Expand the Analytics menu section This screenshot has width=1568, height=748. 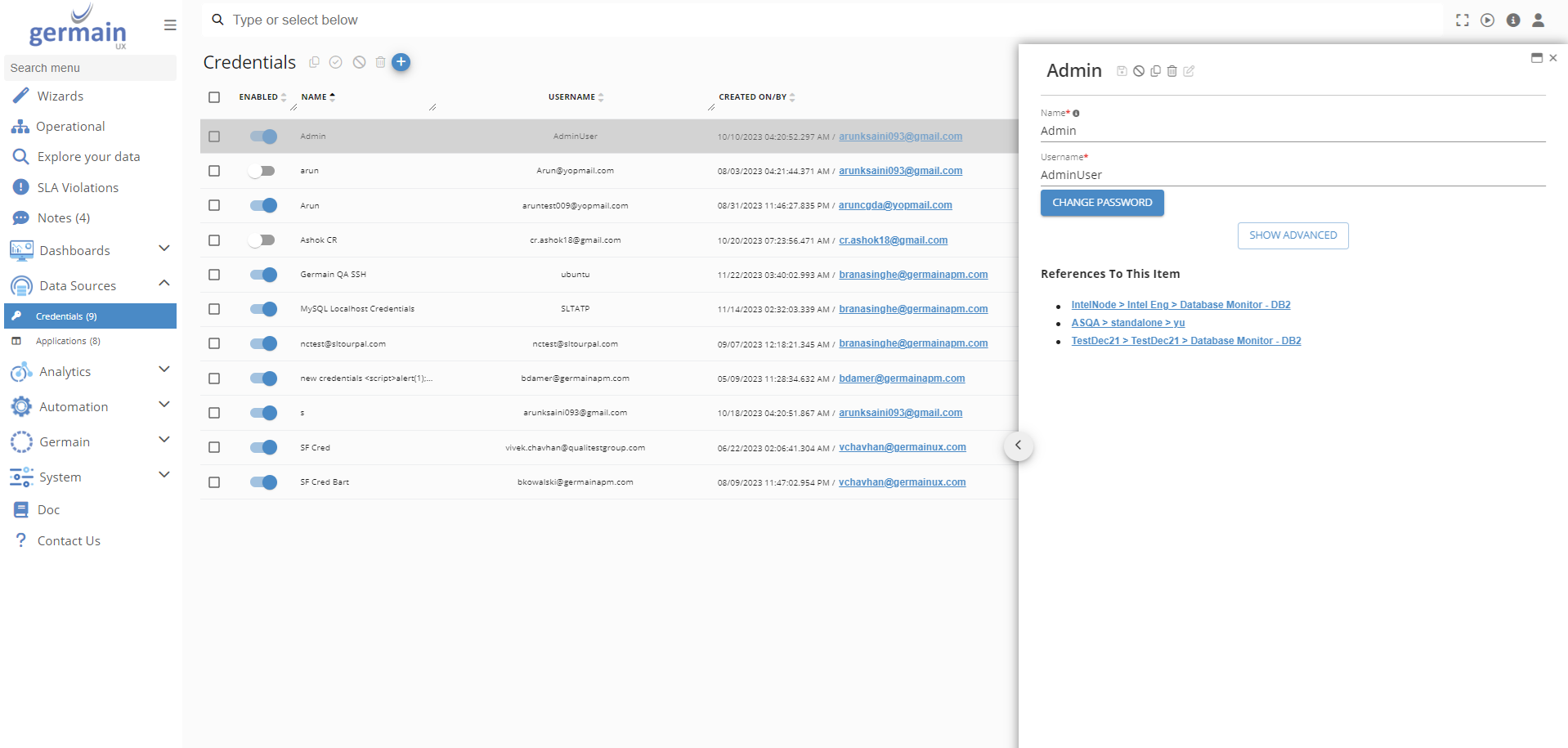point(164,370)
